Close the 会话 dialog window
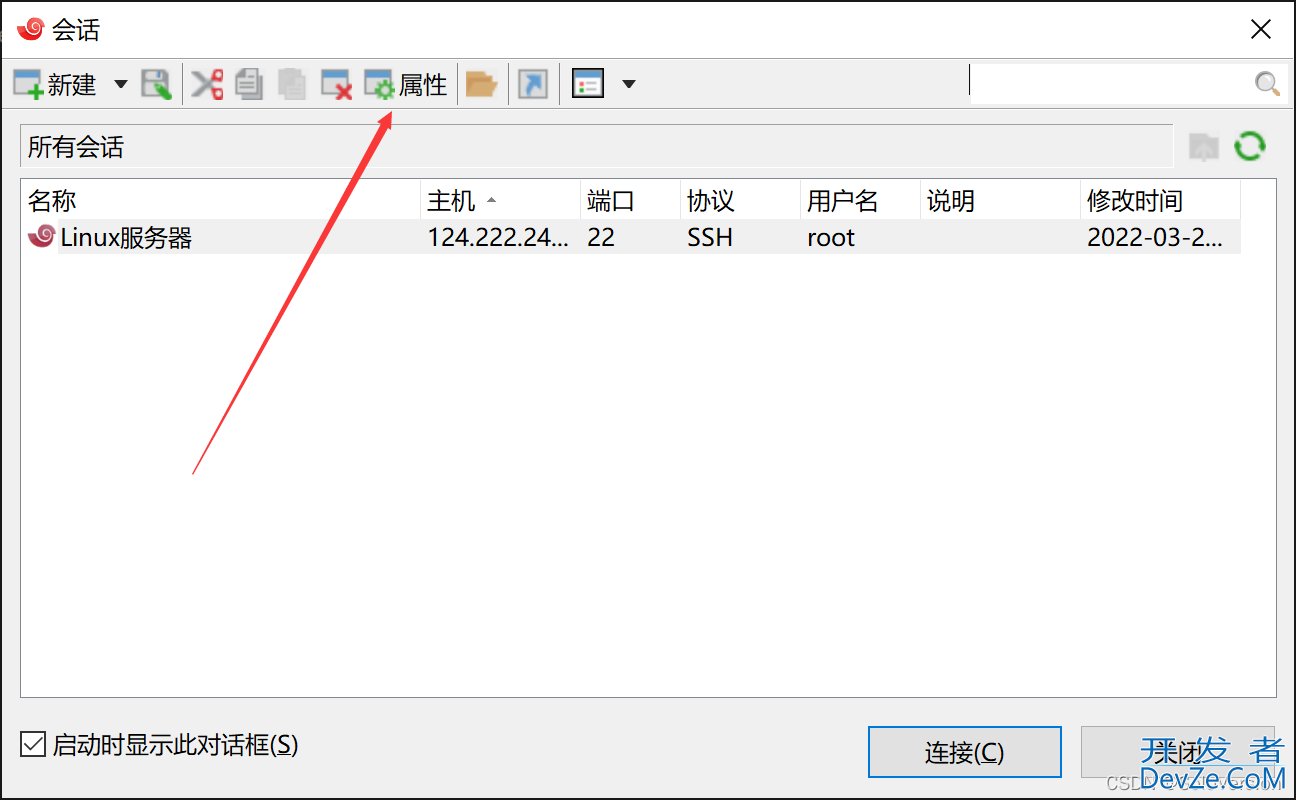This screenshot has height=800, width=1296. 1261,29
